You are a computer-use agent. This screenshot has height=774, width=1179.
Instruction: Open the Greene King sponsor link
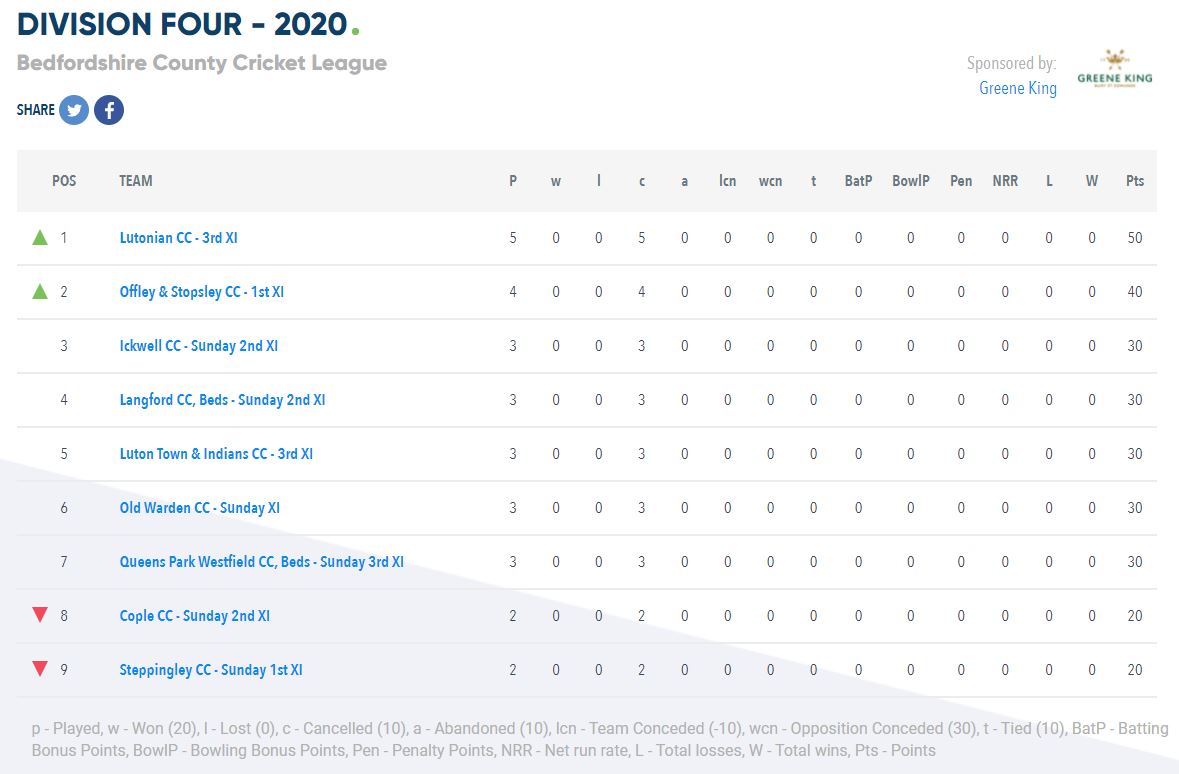click(x=1017, y=88)
